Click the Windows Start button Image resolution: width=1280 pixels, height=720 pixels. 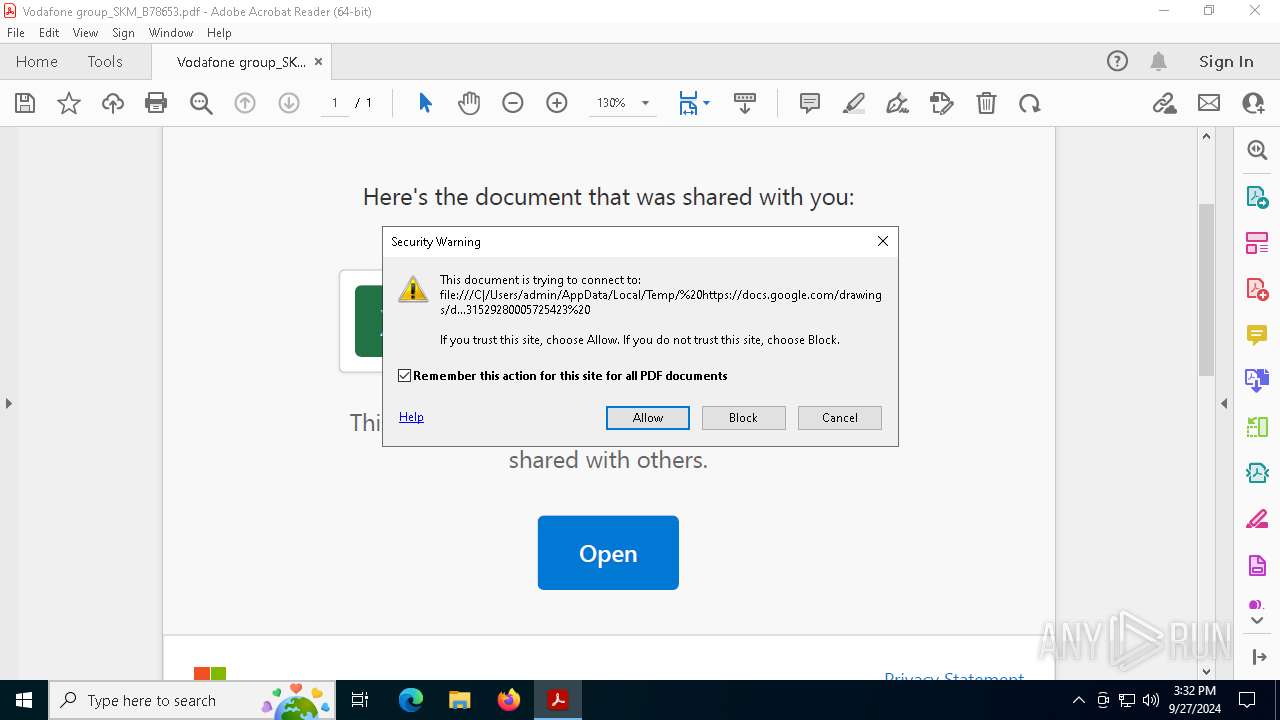tap(24, 700)
